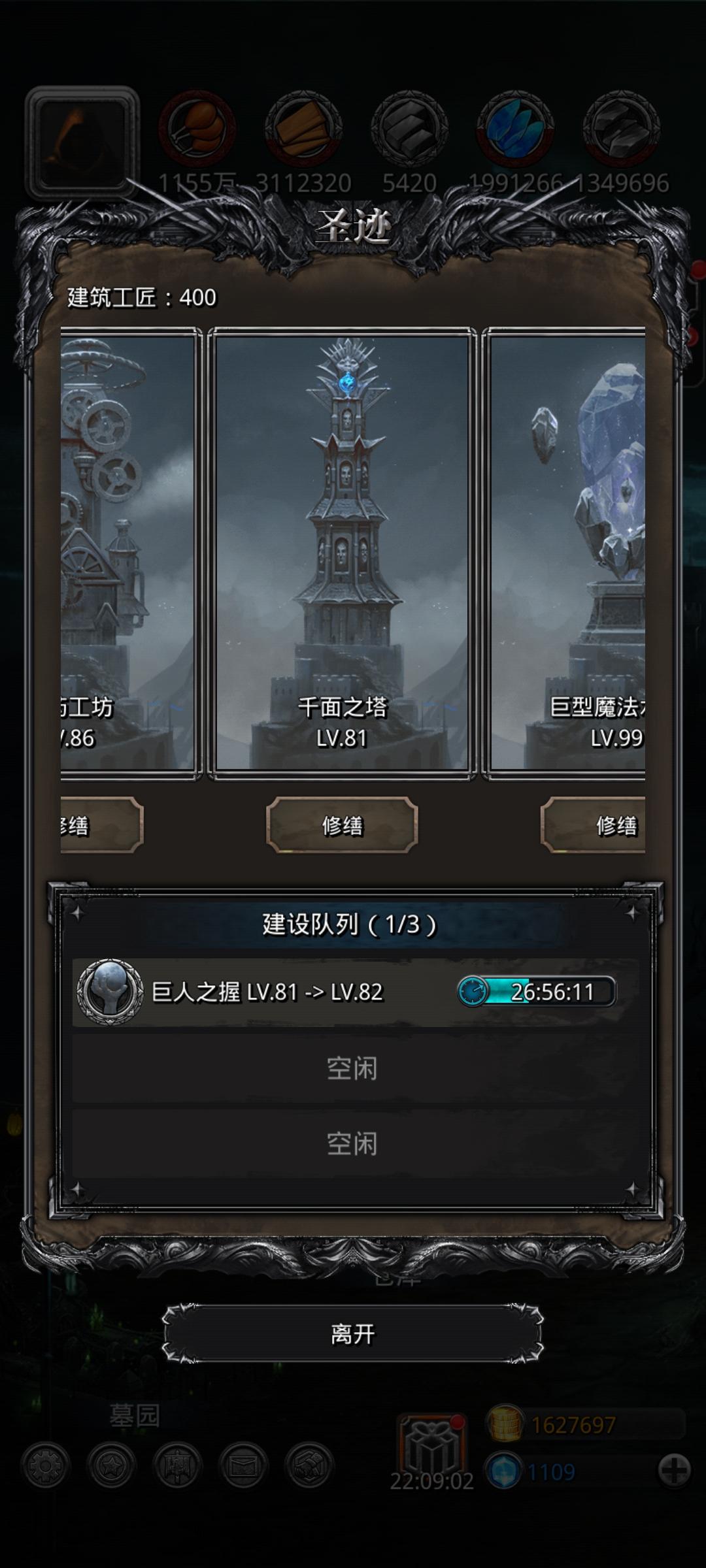Select the giant magic crystal LV.99 card
Screen dimensions: 706x1568
click(x=565, y=553)
